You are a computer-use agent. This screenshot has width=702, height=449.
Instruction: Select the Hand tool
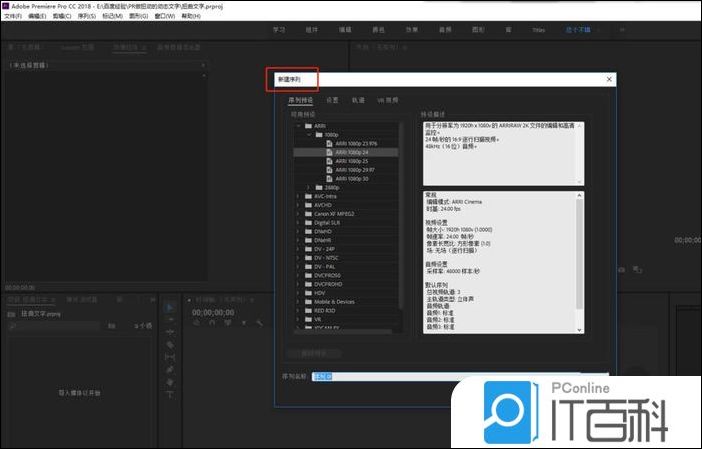pos(170,382)
